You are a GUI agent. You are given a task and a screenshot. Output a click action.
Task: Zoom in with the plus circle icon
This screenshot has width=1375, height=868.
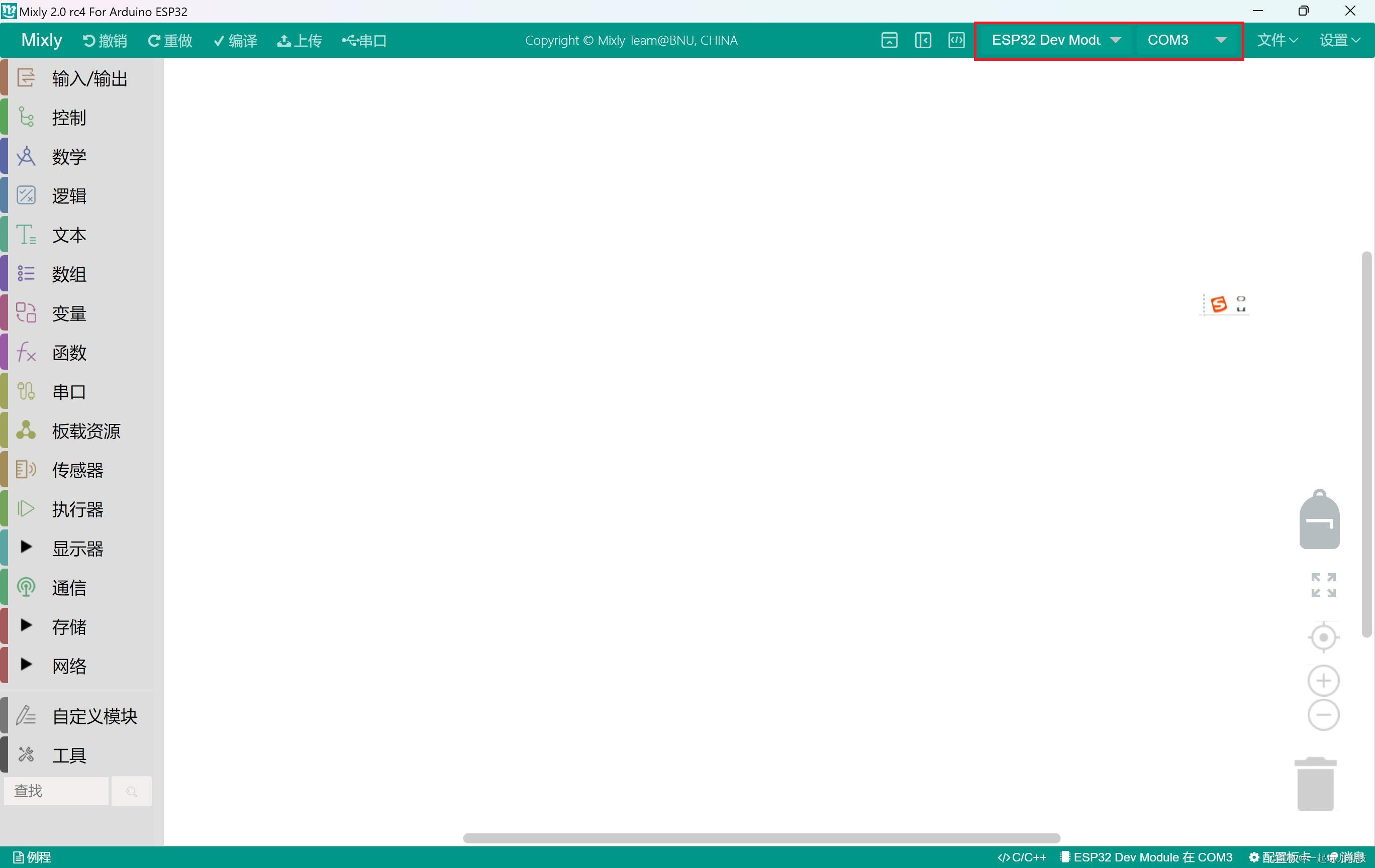(x=1323, y=681)
